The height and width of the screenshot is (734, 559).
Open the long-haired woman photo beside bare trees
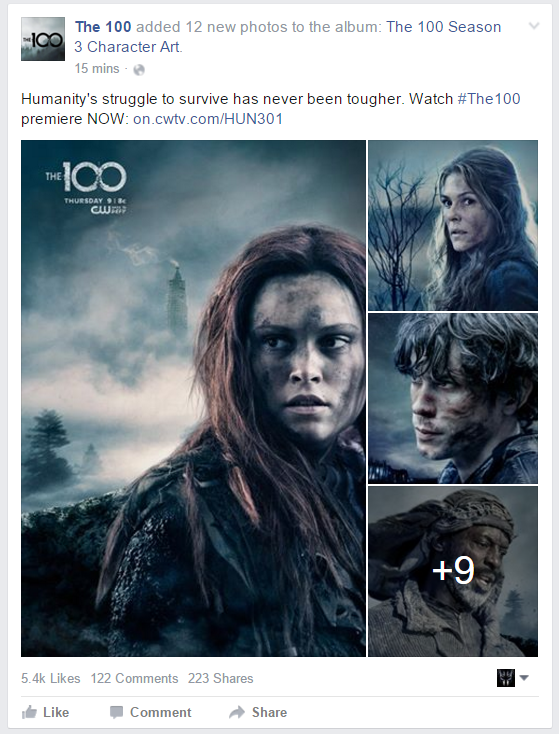[x=453, y=225]
